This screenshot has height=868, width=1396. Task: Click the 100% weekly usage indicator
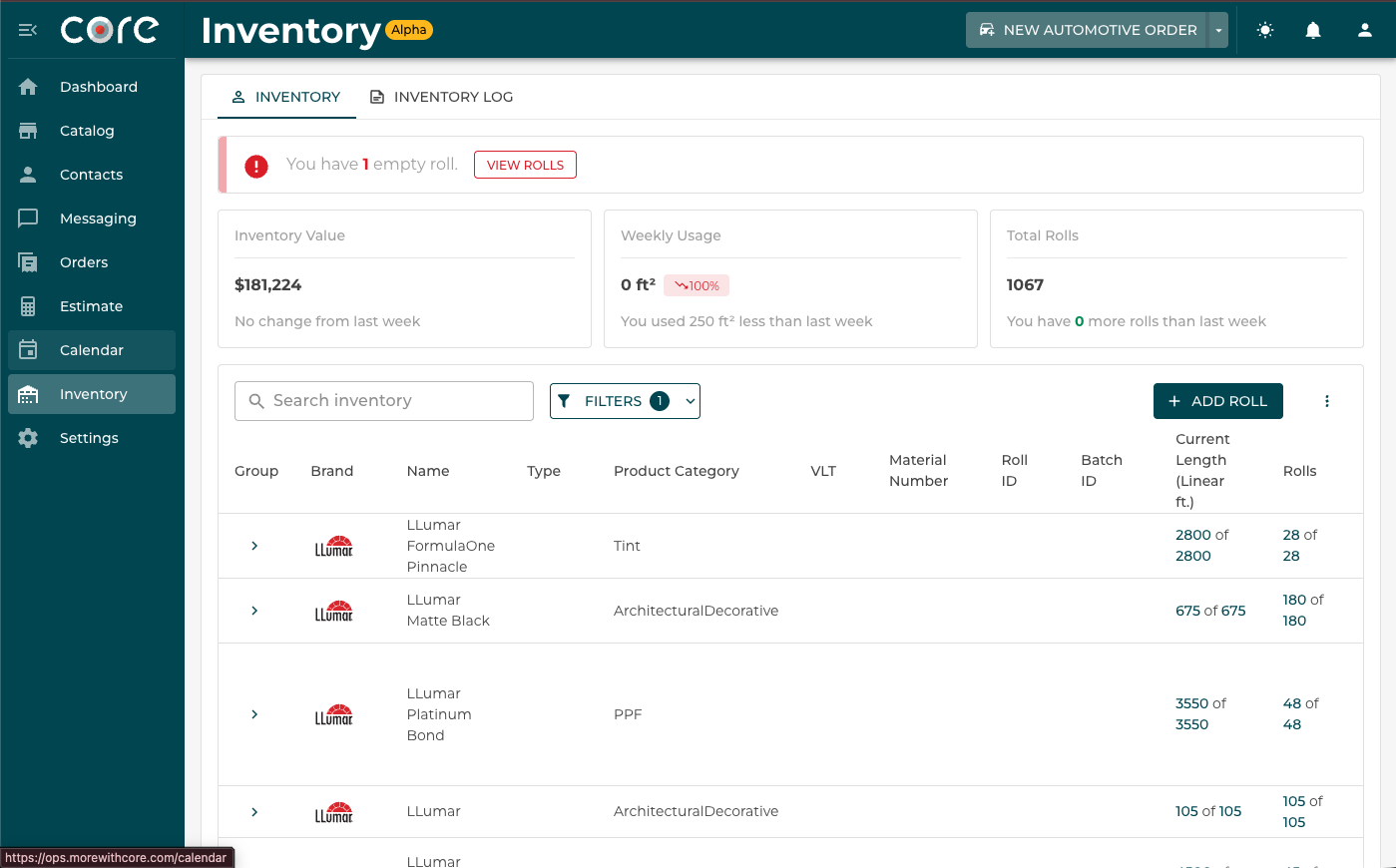pyautogui.click(x=696, y=285)
